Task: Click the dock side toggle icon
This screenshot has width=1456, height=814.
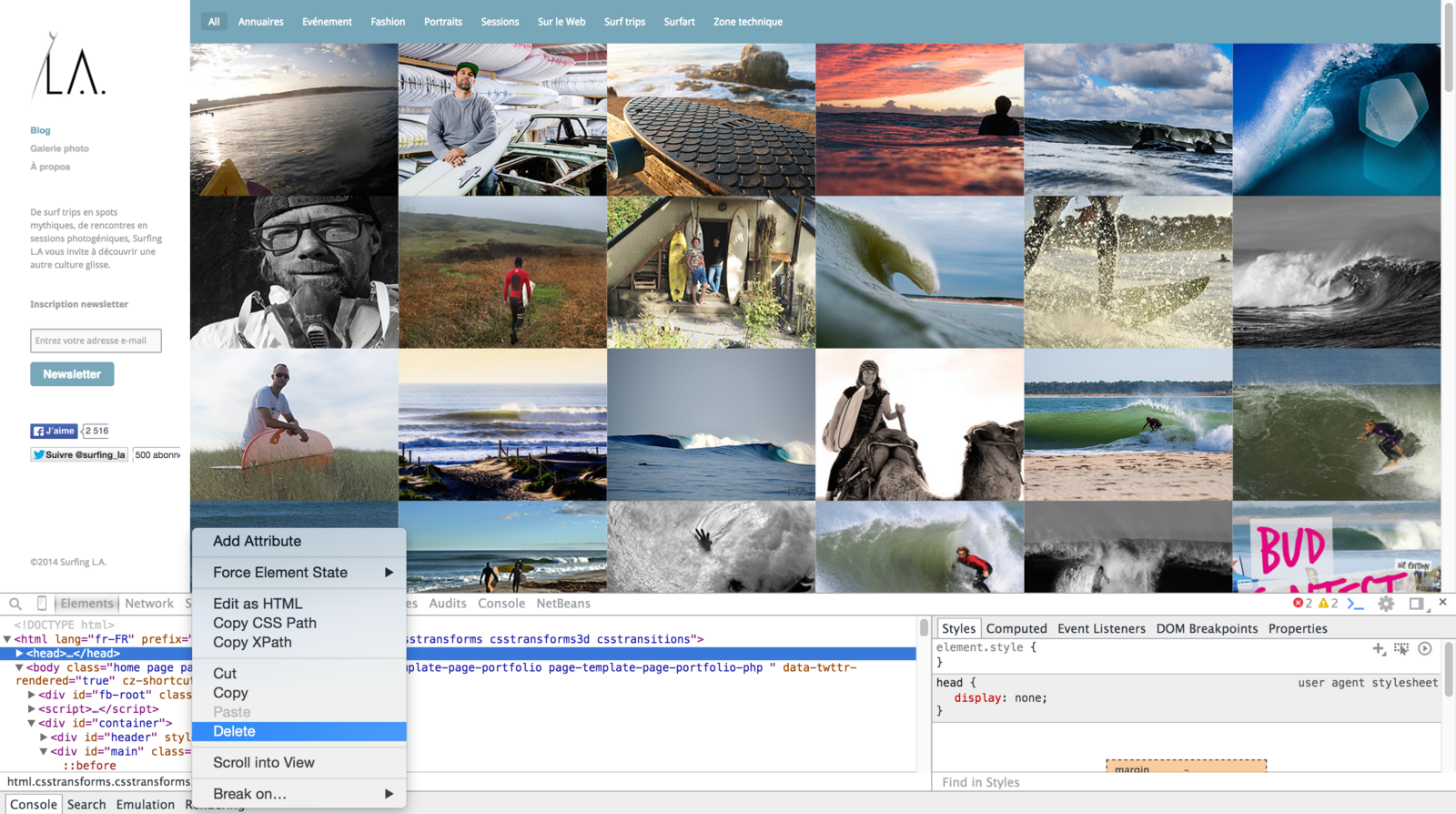Action: coord(1416,604)
